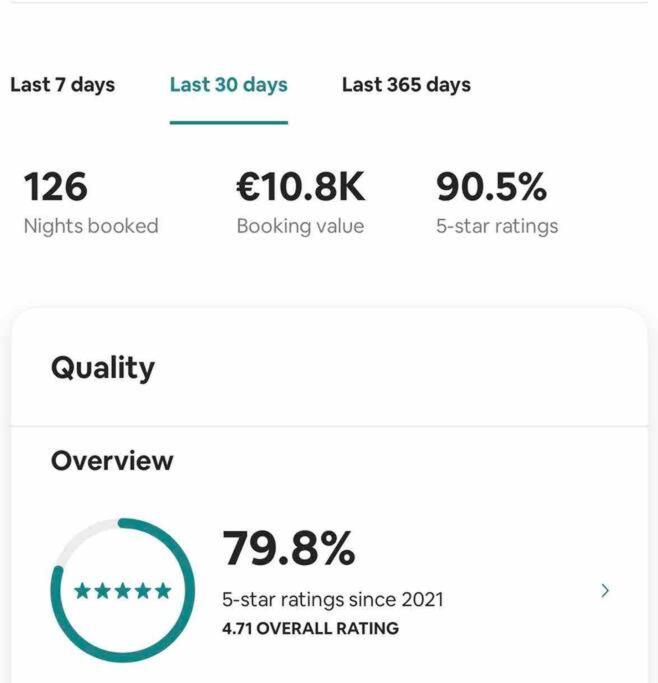Tap the 90.5% rating figure
658x683 pixels.
pos(491,187)
